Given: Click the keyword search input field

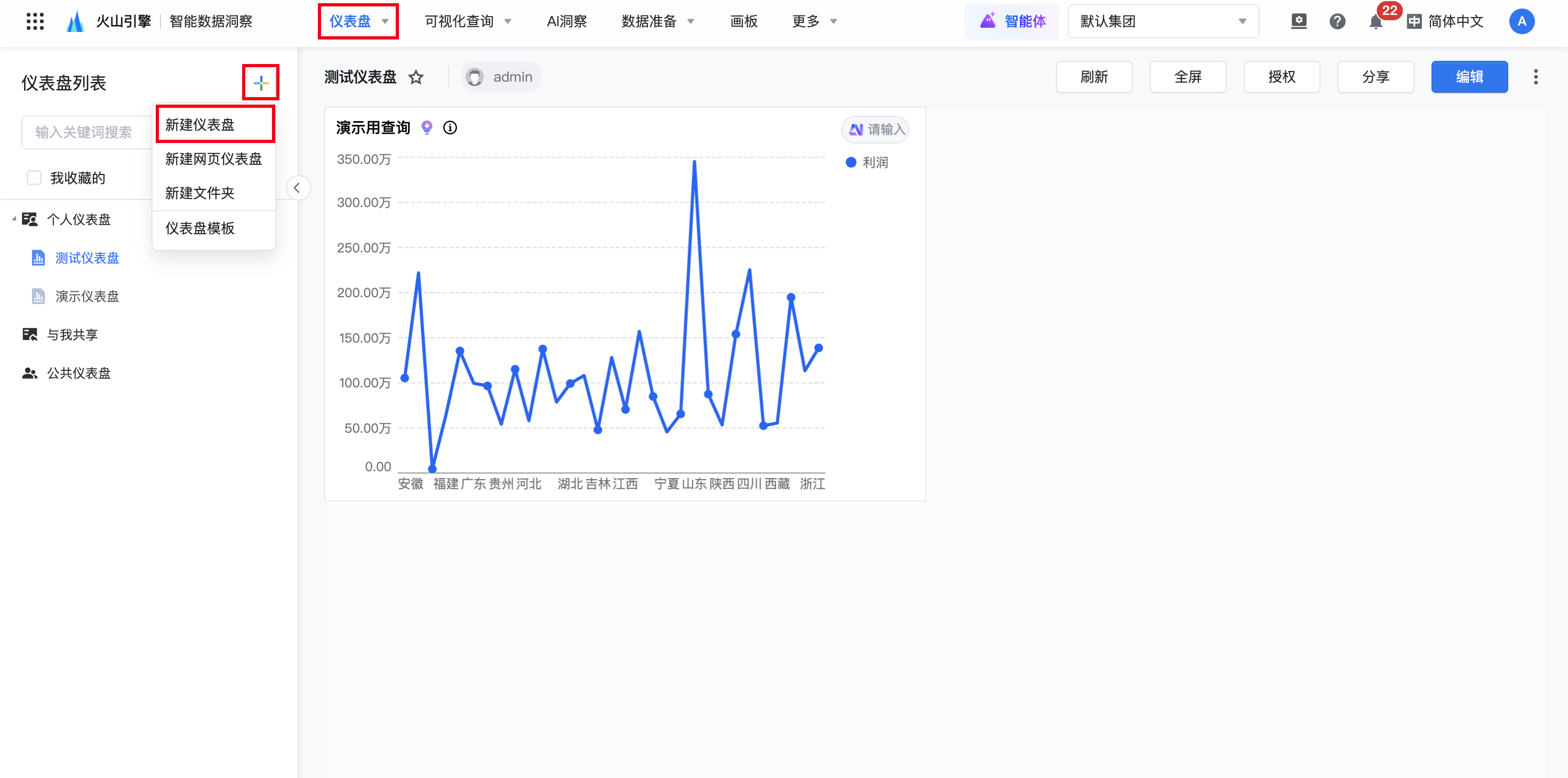Looking at the screenshot, I should click(85, 132).
